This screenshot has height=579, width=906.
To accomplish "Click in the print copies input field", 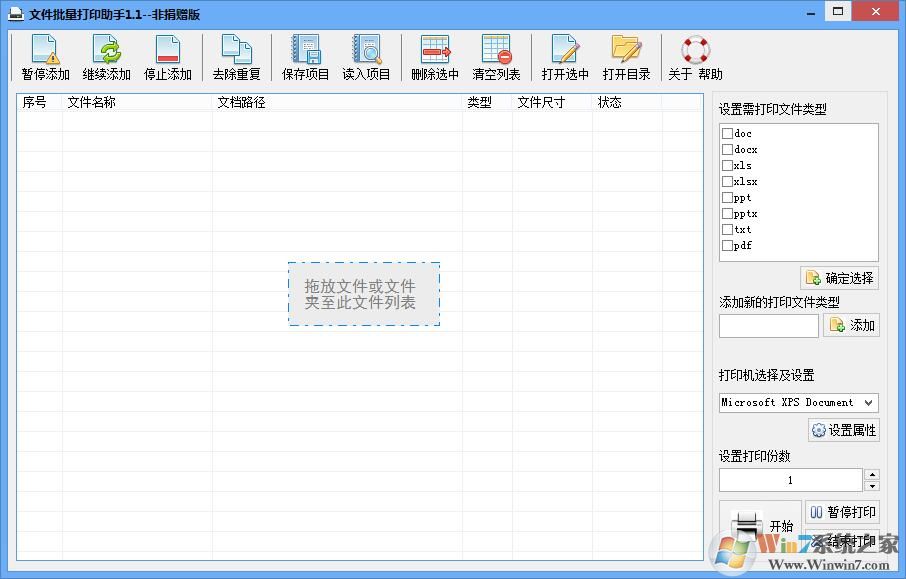I will pyautogui.click(x=790, y=479).
